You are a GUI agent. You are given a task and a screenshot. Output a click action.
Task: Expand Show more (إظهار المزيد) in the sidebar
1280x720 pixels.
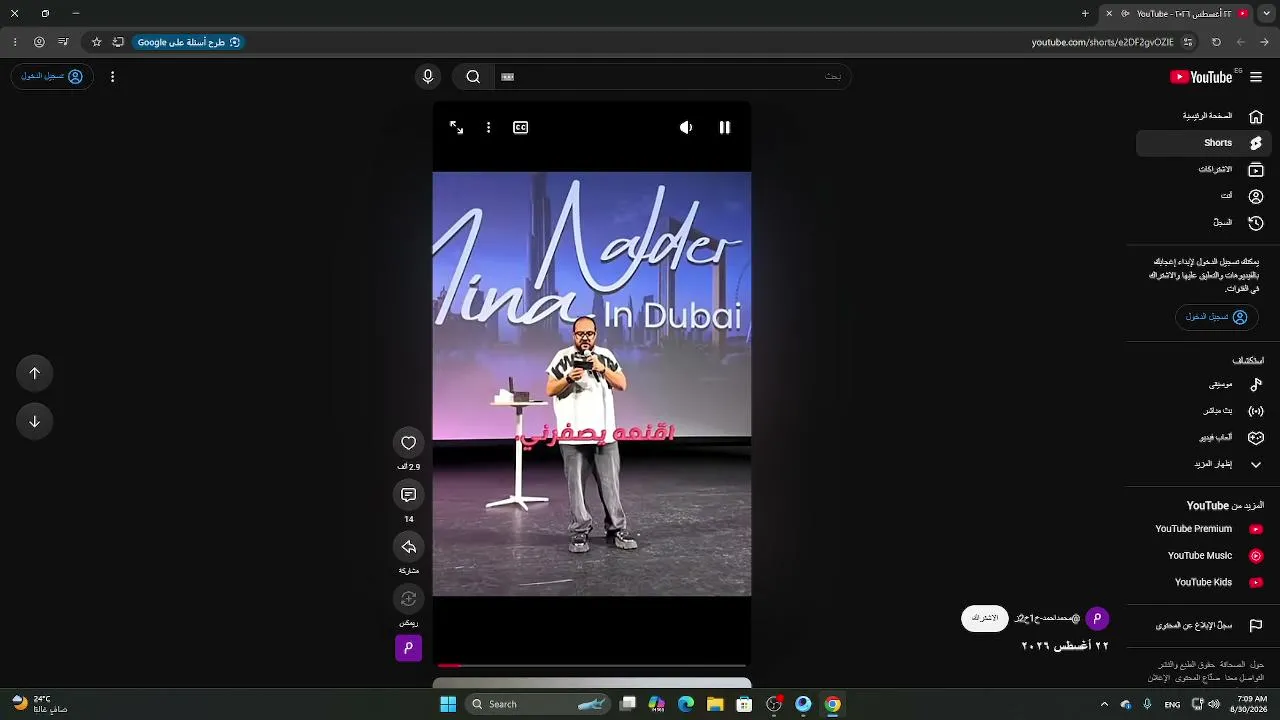(x=1204, y=464)
